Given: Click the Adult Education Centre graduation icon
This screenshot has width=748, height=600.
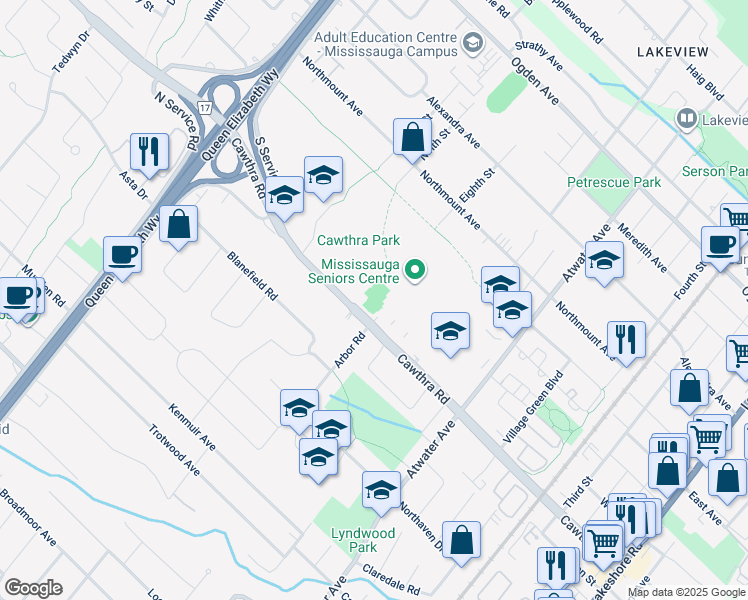Looking at the screenshot, I should [x=473, y=44].
